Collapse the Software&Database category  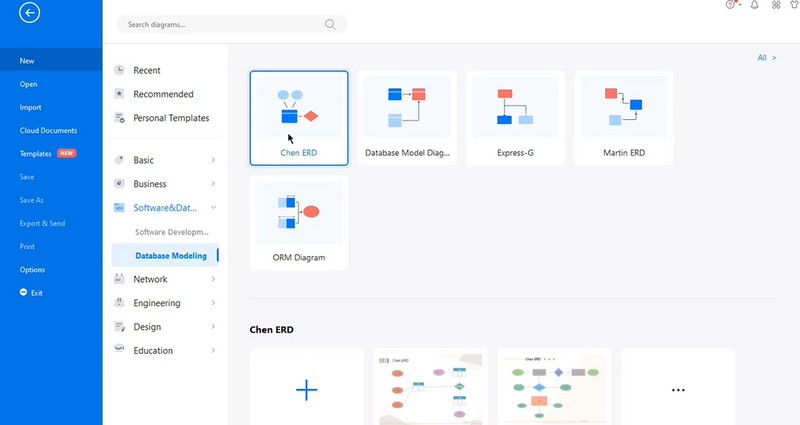coord(213,208)
